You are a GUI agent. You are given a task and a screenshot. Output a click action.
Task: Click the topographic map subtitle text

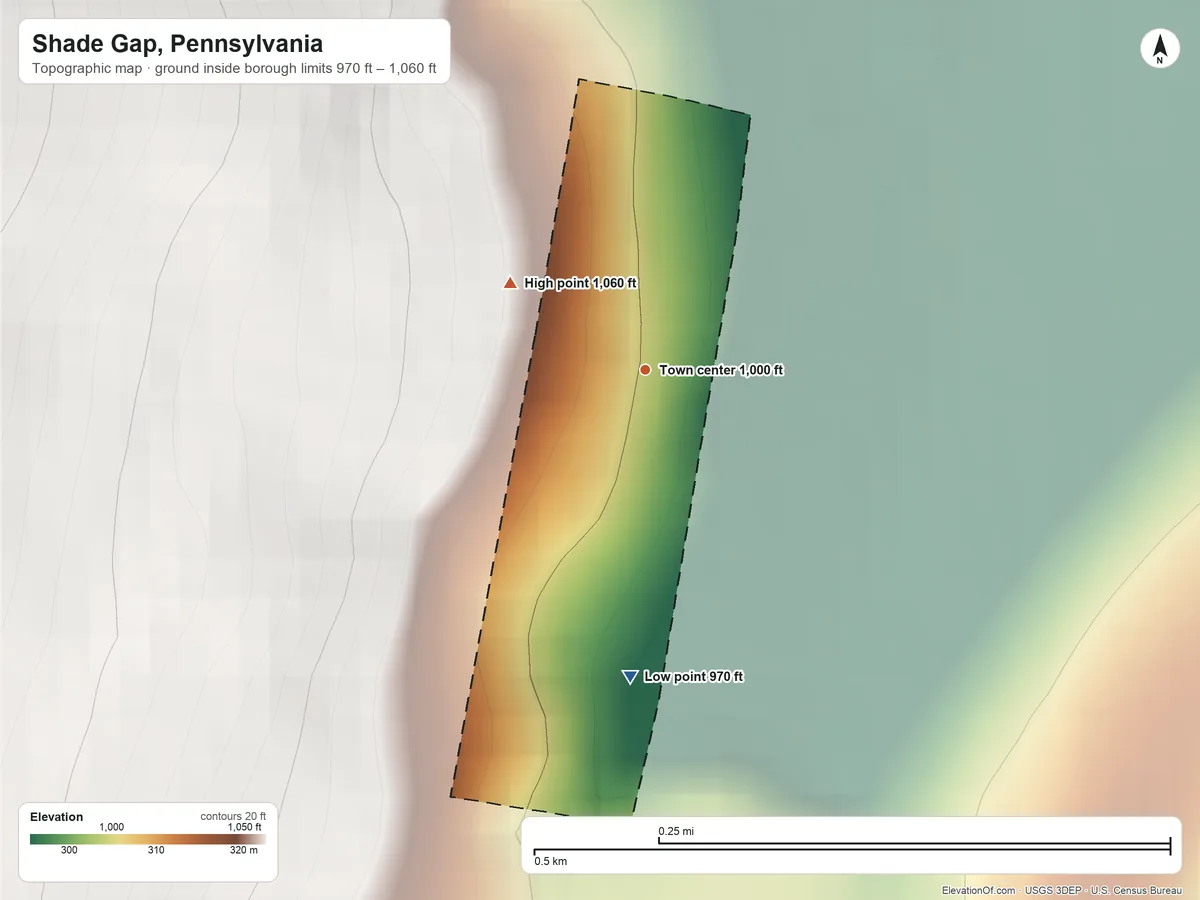234,71
